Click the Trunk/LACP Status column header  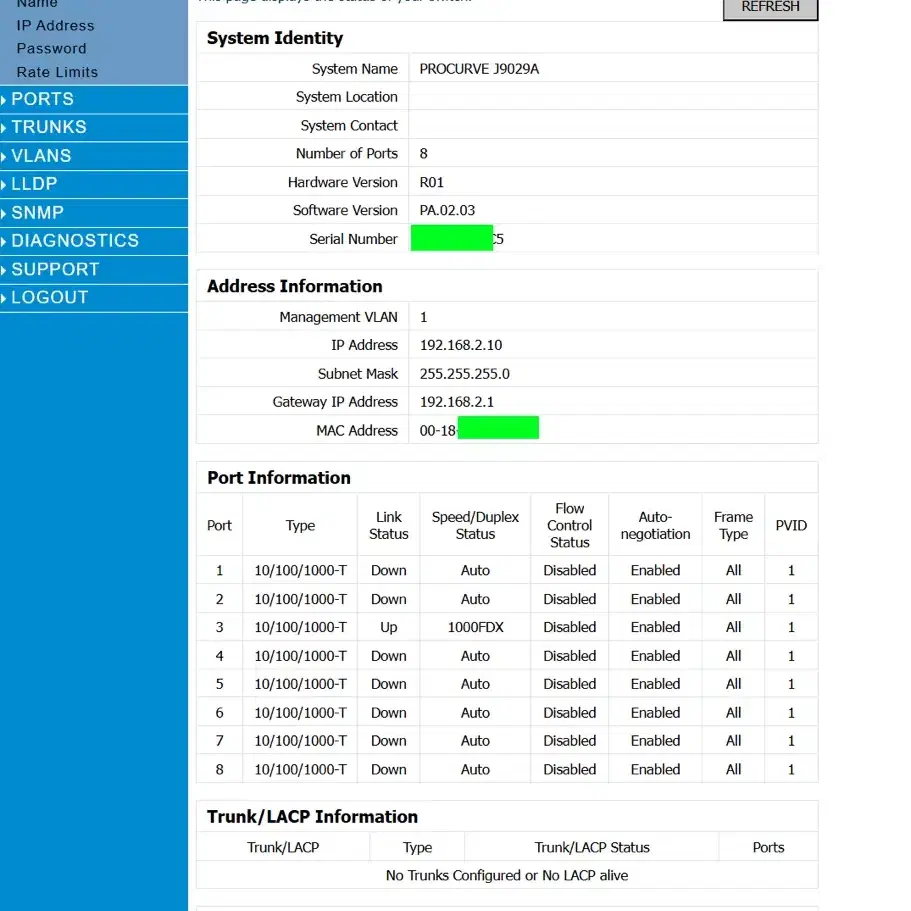[592, 848]
